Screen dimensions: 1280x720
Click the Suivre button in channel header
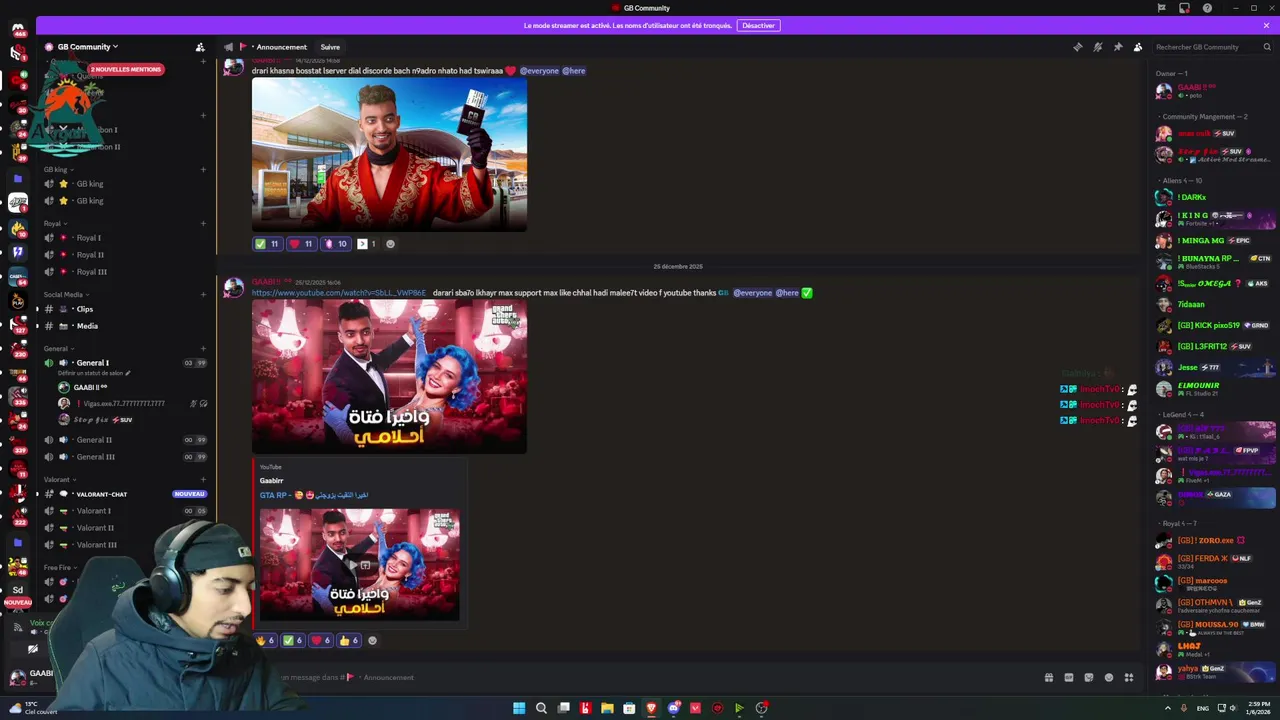click(330, 47)
